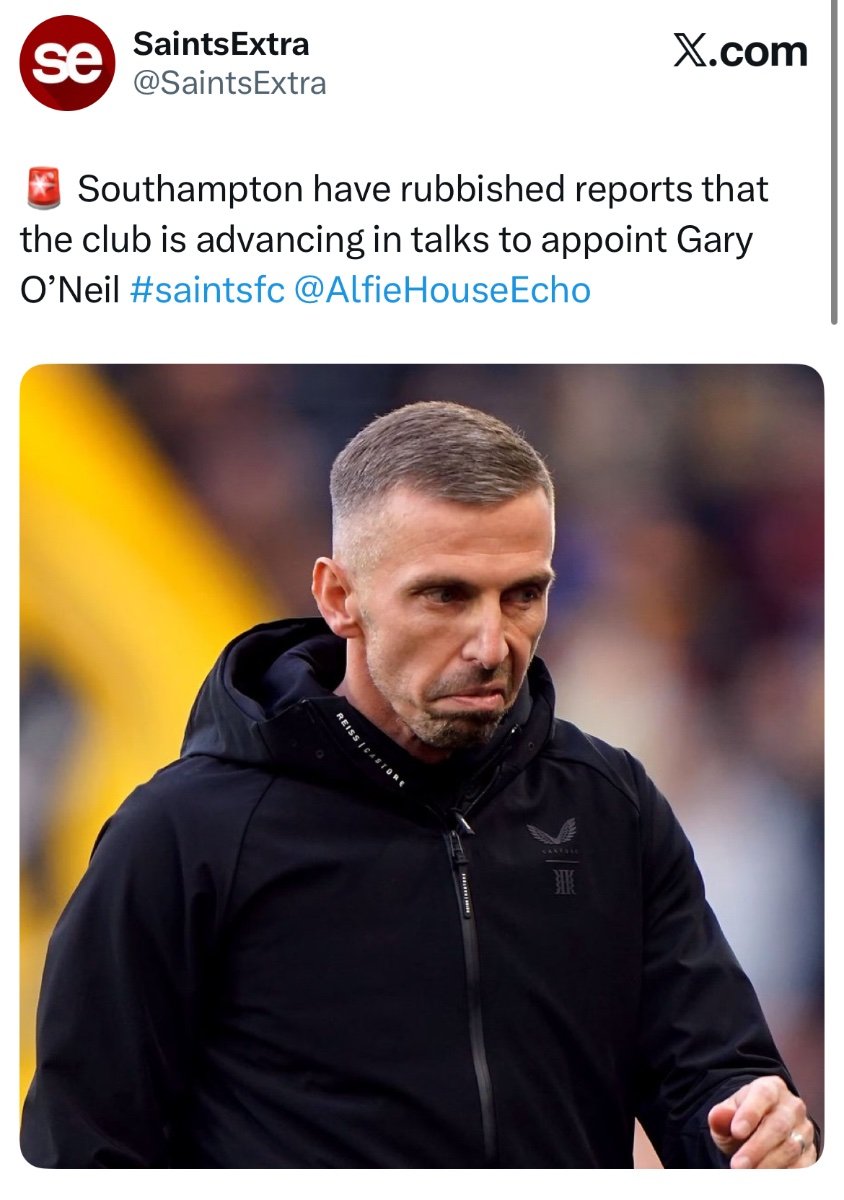The height and width of the screenshot is (1200, 844).
Task: Click the page scrollbar on the right edge
Action: (x=833, y=160)
